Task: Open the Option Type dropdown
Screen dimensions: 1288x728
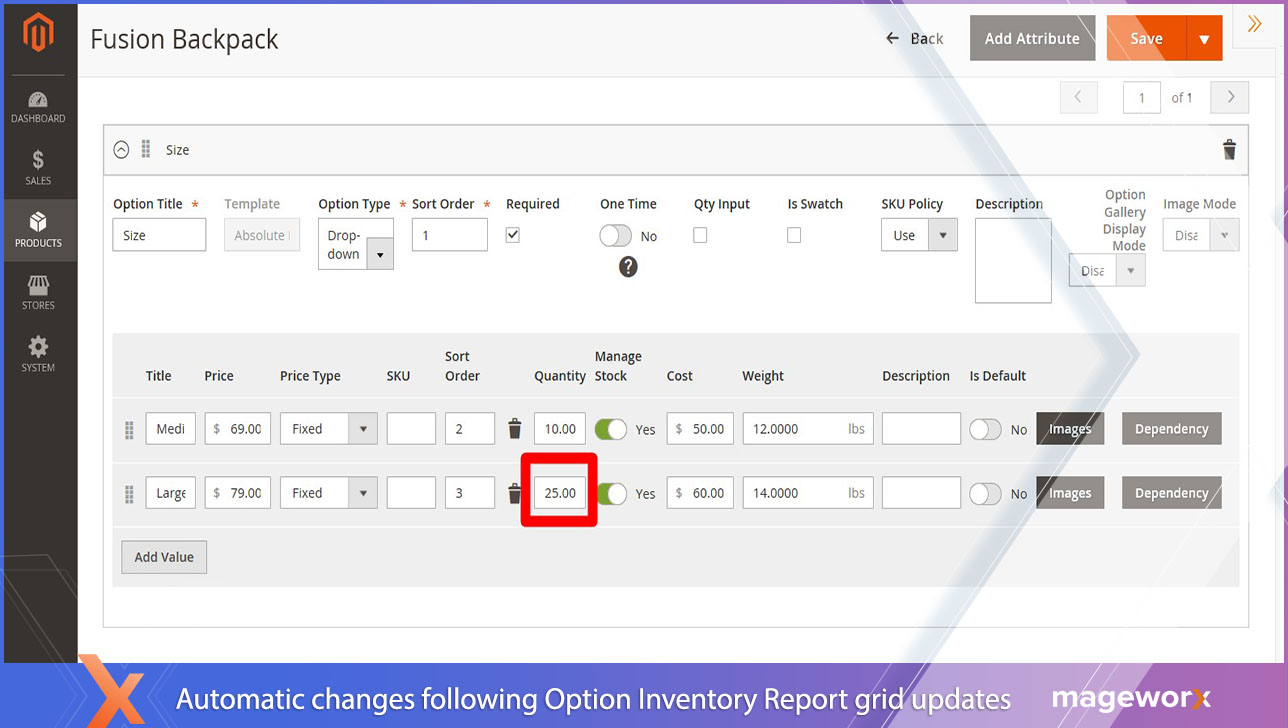Action: coord(380,255)
